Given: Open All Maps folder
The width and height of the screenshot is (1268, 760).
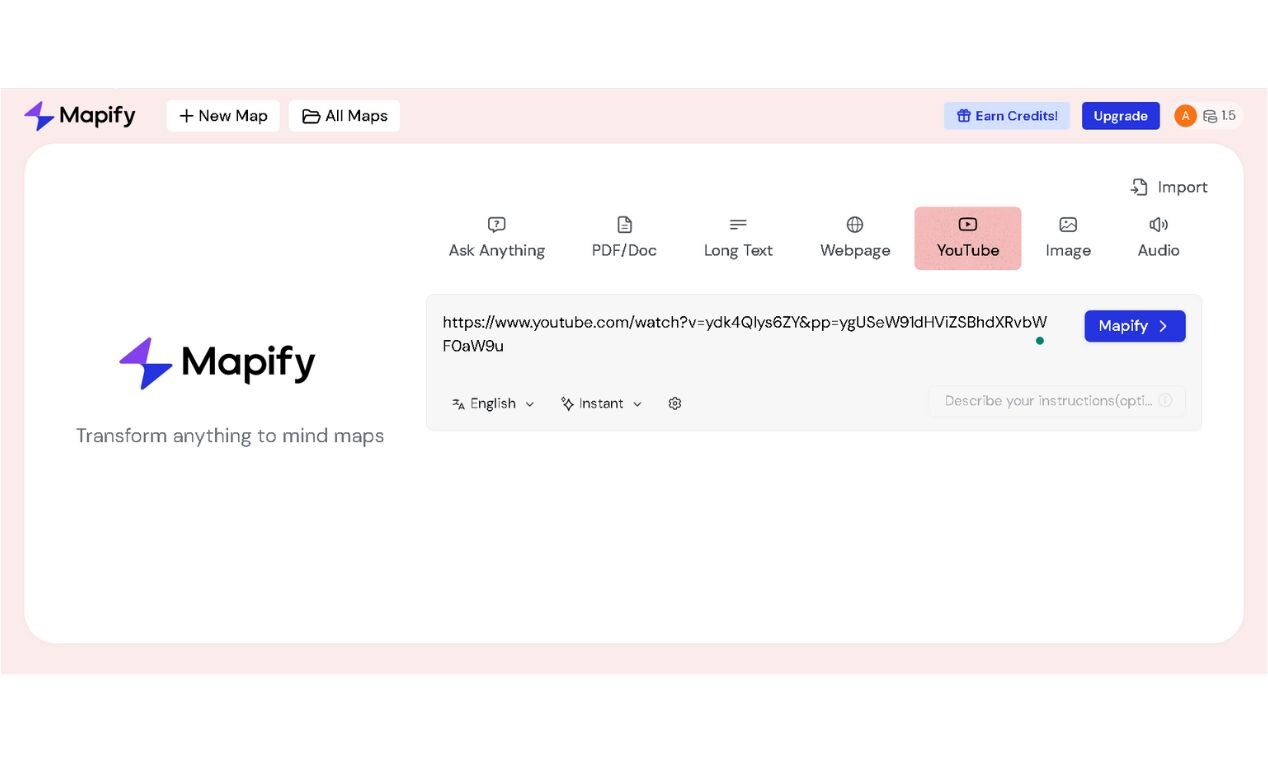Looking at the screenshot, I should tap(344, 116).
